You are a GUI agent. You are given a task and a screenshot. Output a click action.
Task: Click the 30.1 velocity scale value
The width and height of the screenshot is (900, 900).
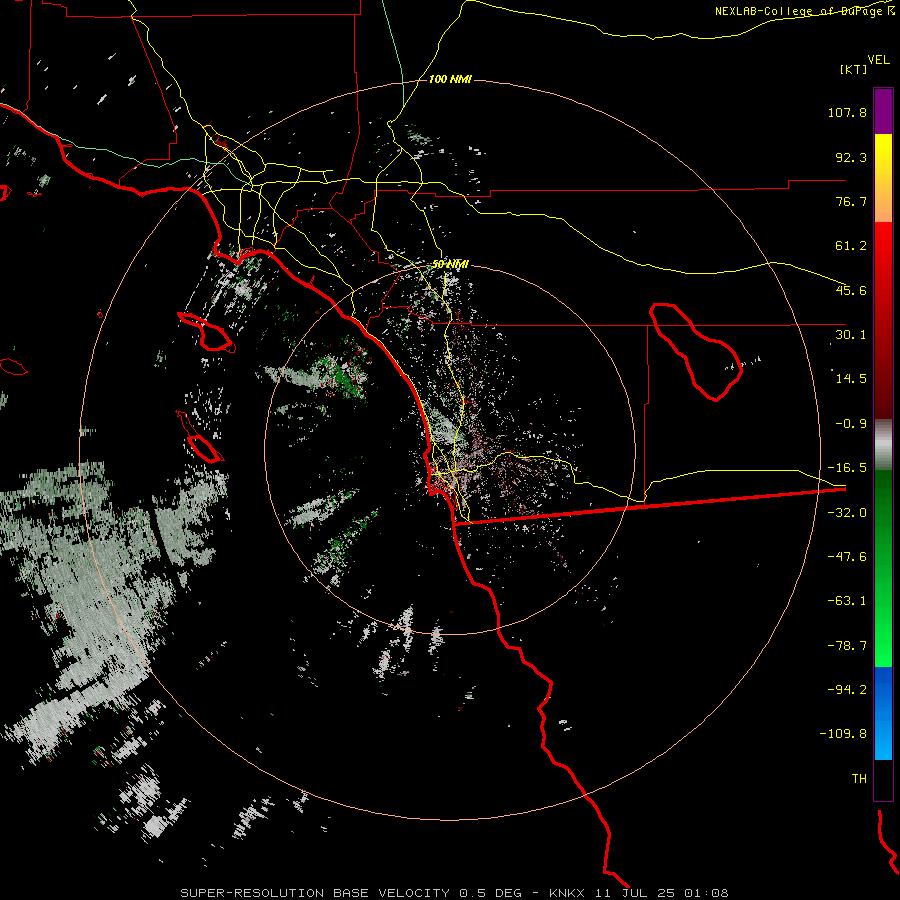(x=851, y=335)
